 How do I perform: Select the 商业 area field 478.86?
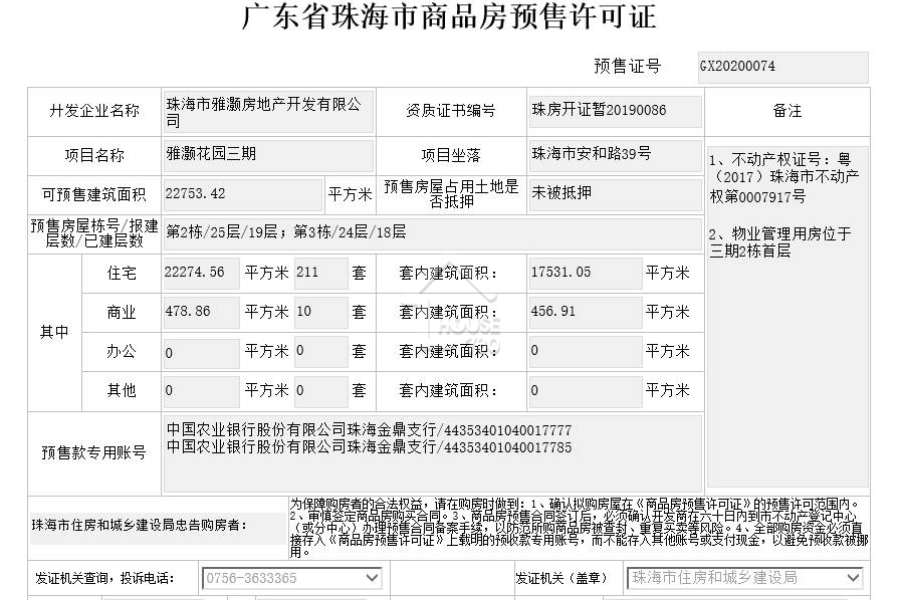201,312
